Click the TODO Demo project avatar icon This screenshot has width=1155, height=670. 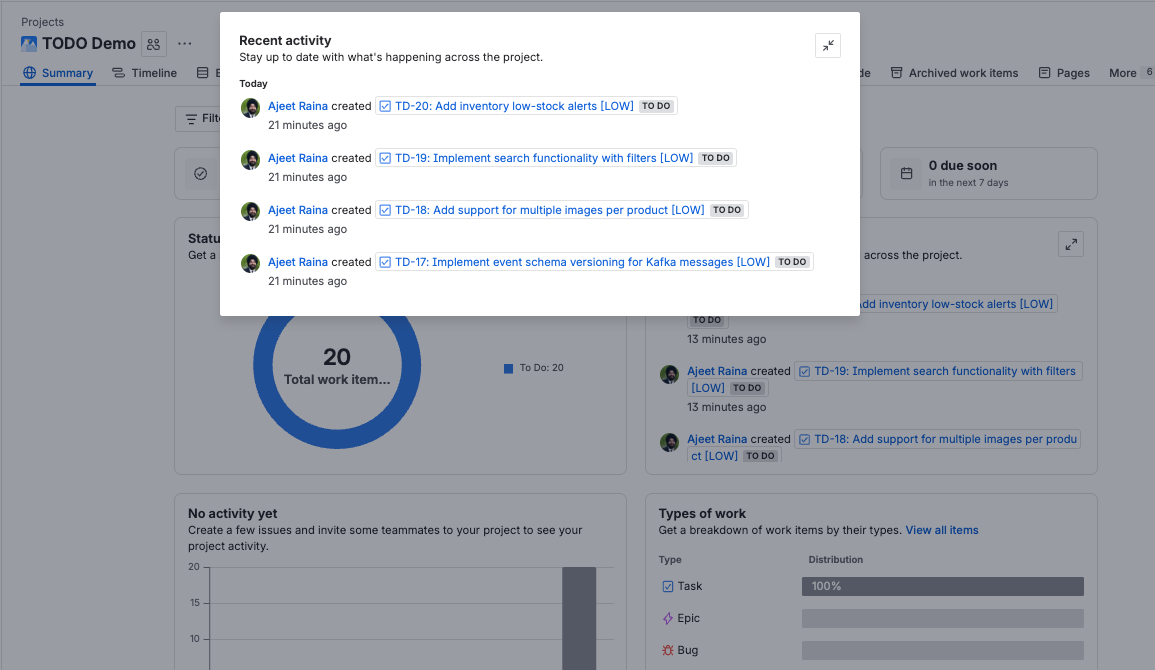click(x=29, y=44)
